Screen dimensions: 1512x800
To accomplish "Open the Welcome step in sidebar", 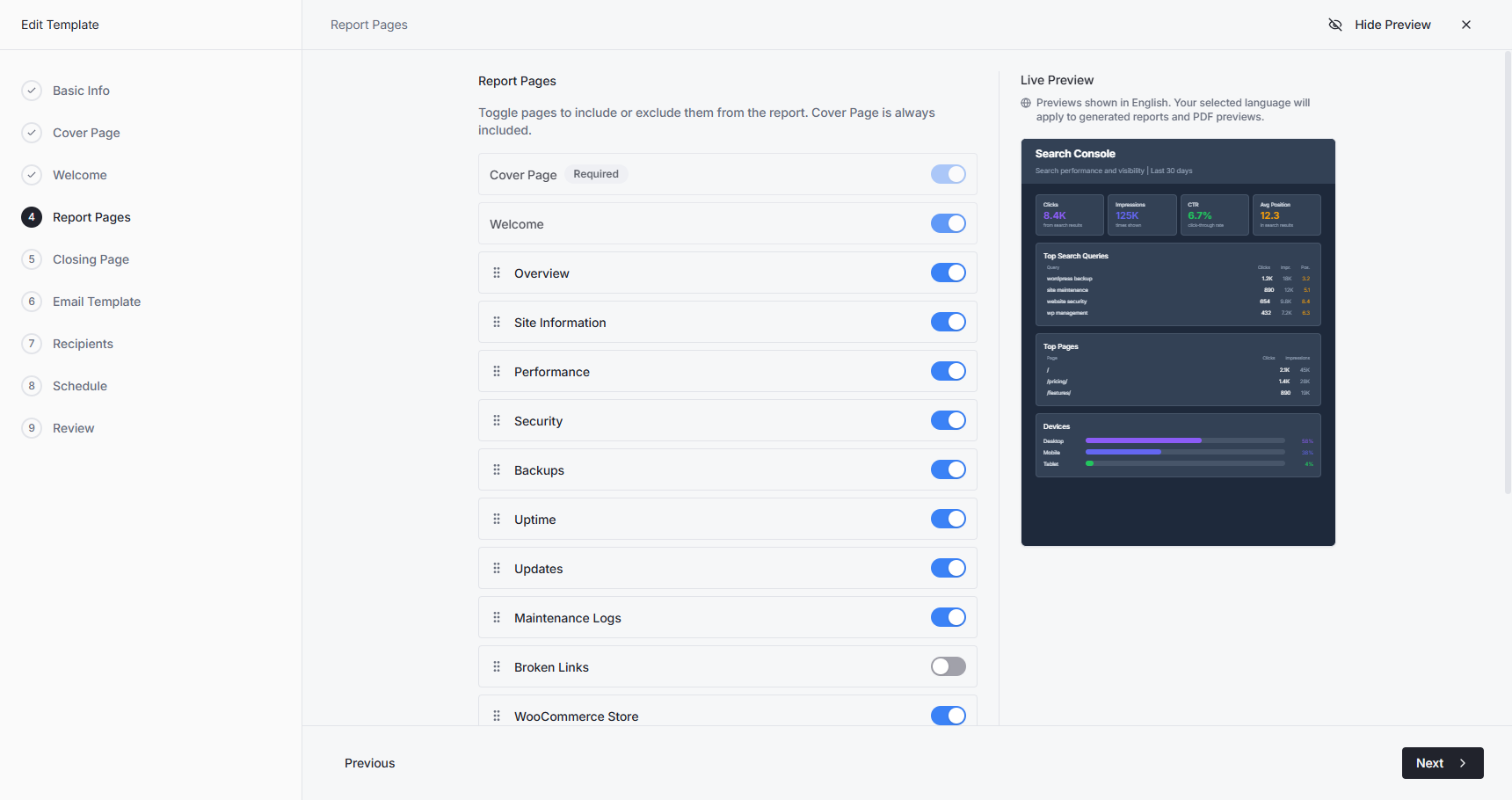I will tap(80, 175).
